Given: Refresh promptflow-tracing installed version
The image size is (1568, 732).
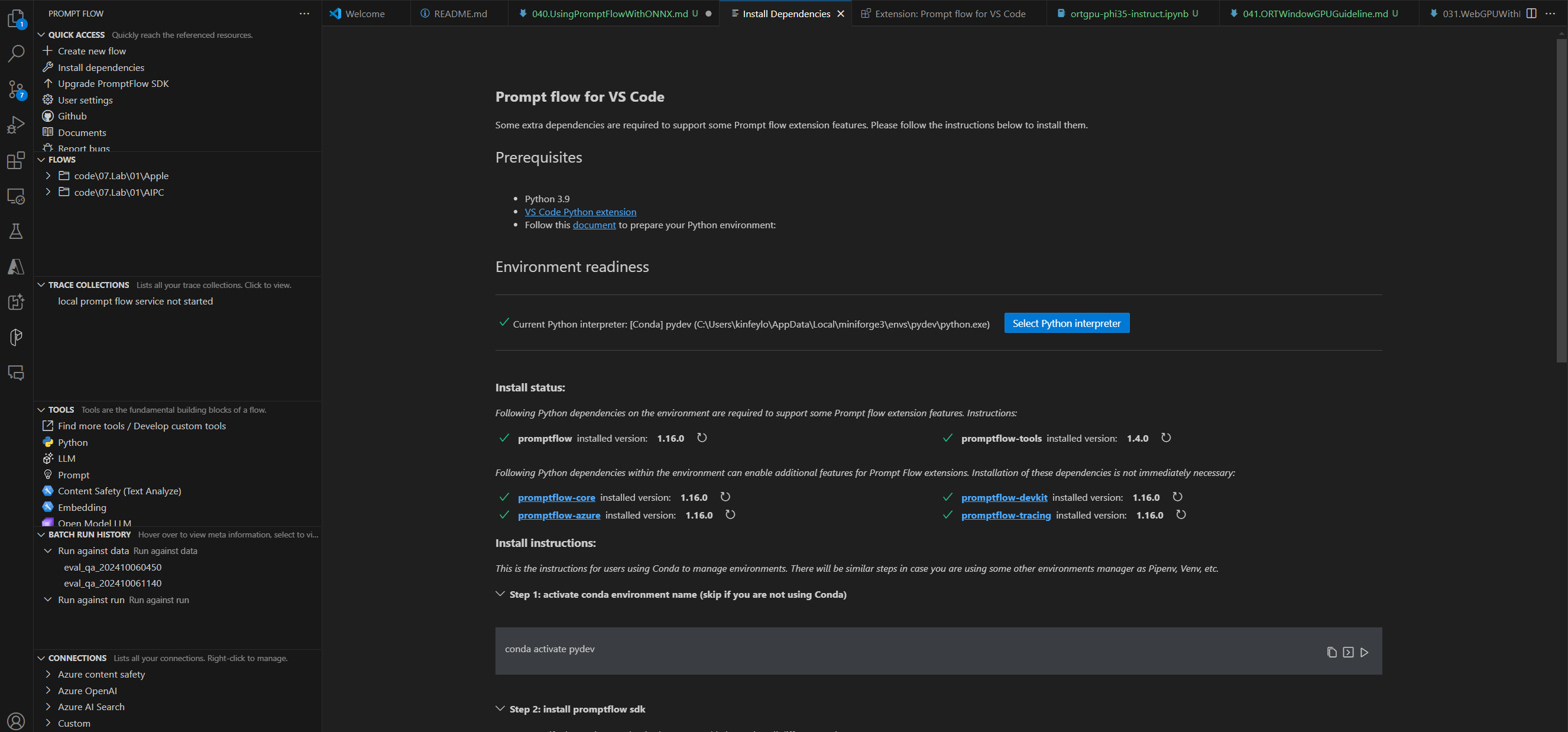Looking at the screenshot, I should pos(1181,514).
